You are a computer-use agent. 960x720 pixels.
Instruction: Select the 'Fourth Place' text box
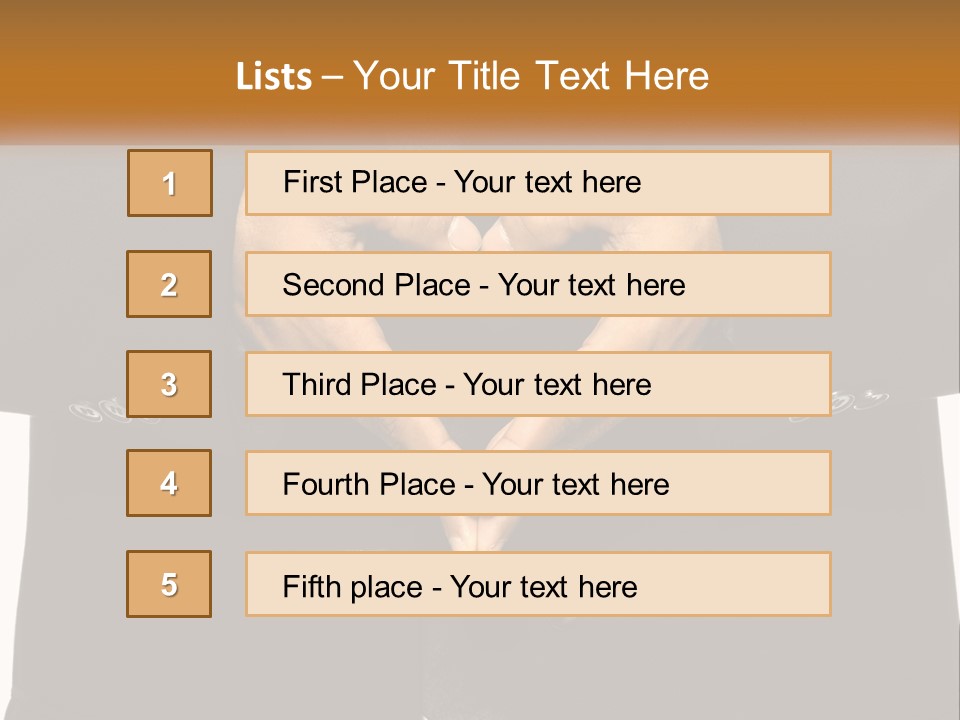tap(538, 483)
